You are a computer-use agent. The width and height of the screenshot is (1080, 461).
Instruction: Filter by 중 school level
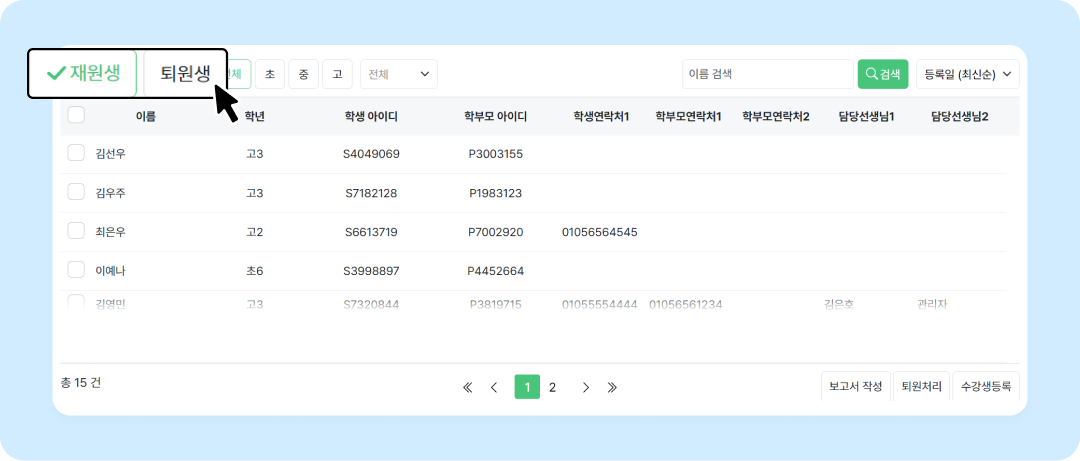[303, 74]
